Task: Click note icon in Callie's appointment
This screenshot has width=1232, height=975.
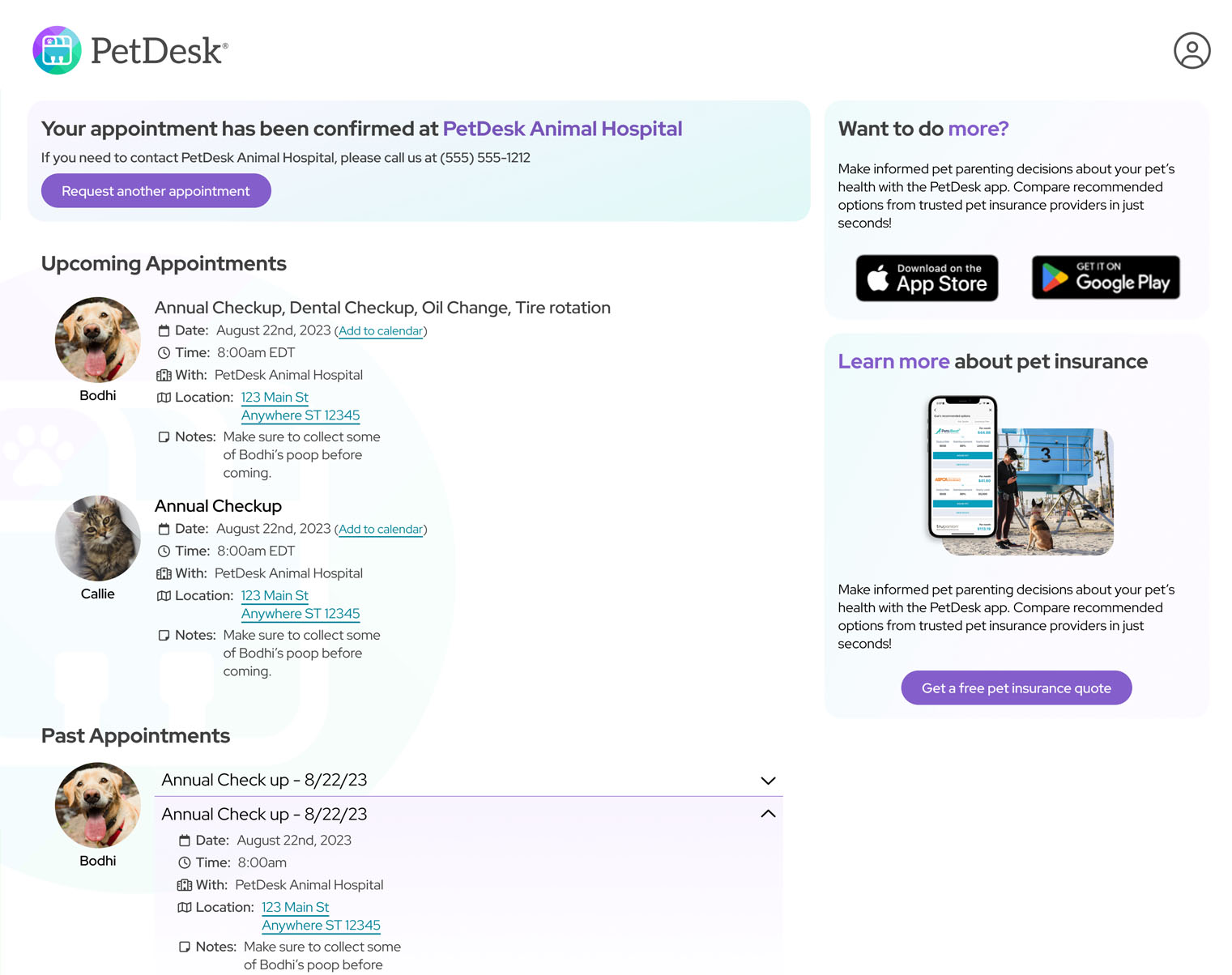Action: click(x=164, y=636)
